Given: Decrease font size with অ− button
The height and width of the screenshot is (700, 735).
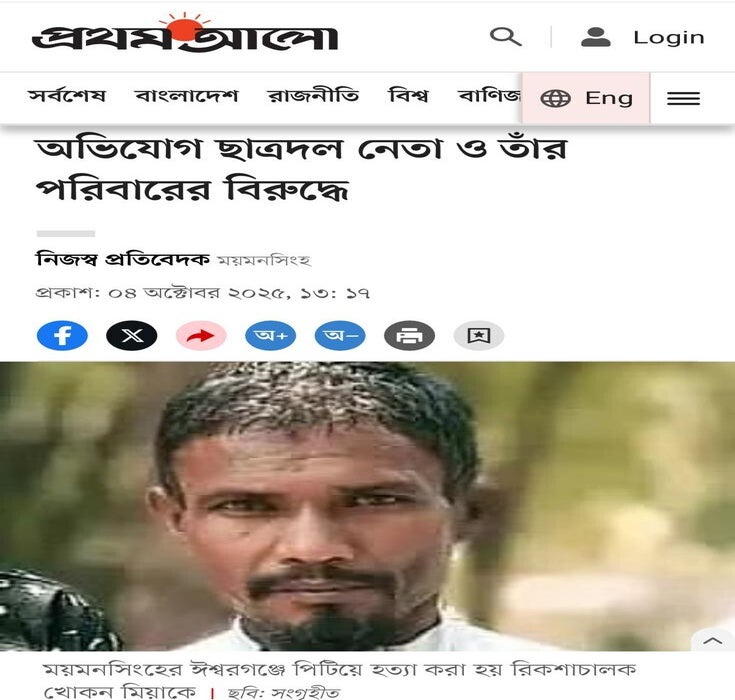Looking at the screenshot, I should click(340, 336).
